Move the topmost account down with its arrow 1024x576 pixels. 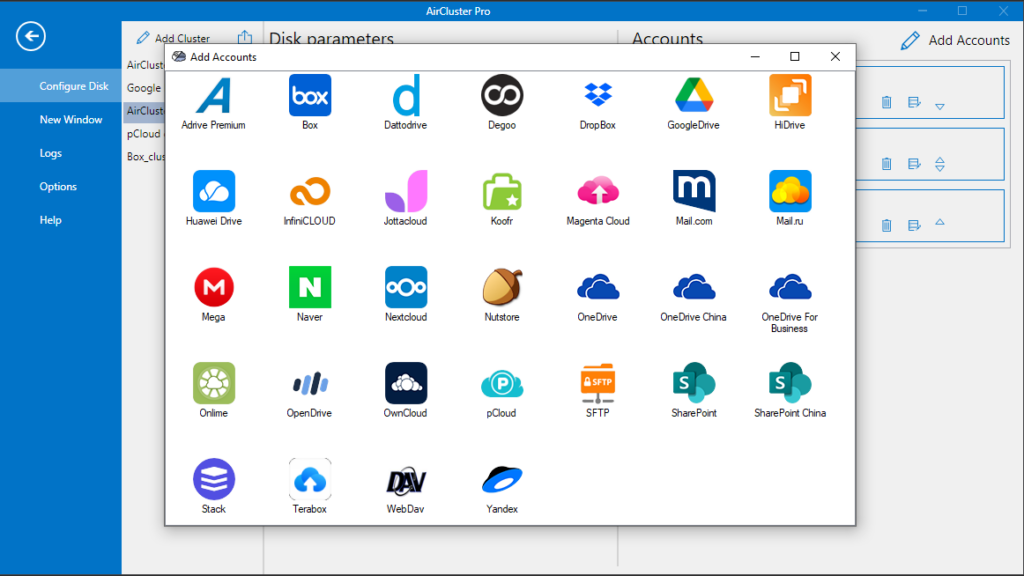click(940, 106)
